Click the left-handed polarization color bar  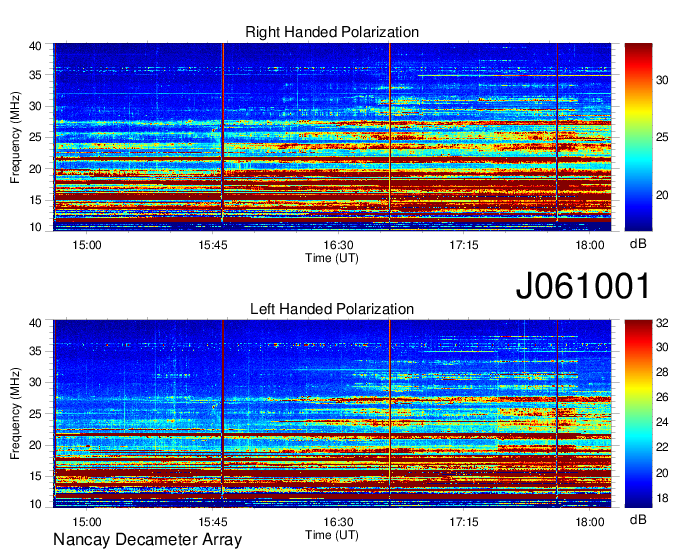[x=638, y=414]
